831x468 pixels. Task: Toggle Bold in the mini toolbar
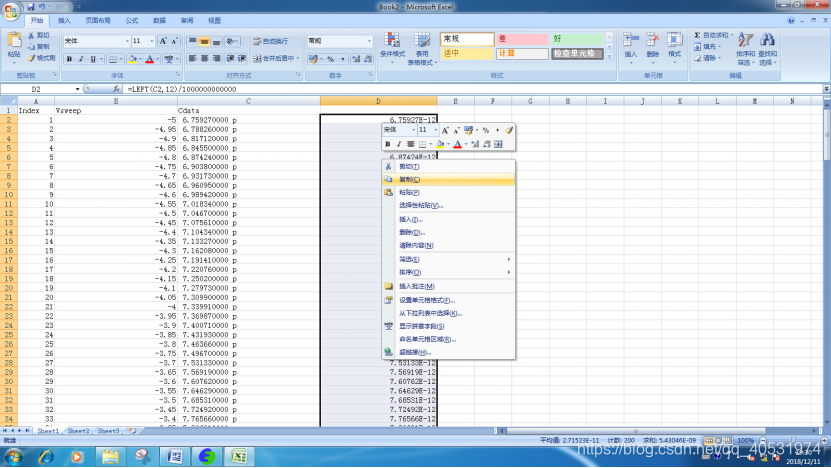point(387,144)
